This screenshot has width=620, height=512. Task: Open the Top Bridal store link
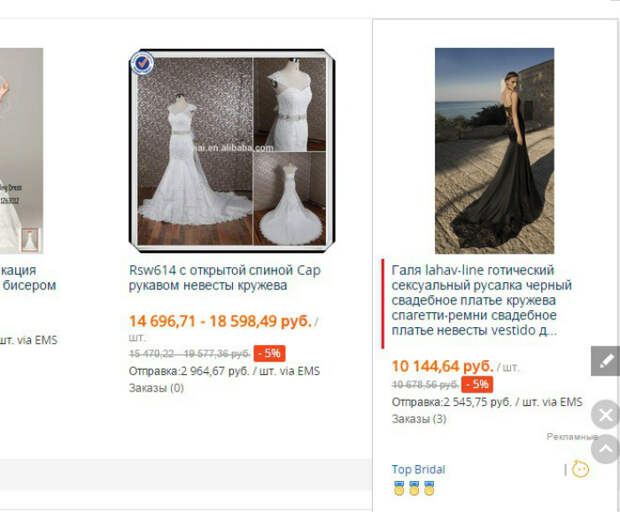(x=418, y=469)
